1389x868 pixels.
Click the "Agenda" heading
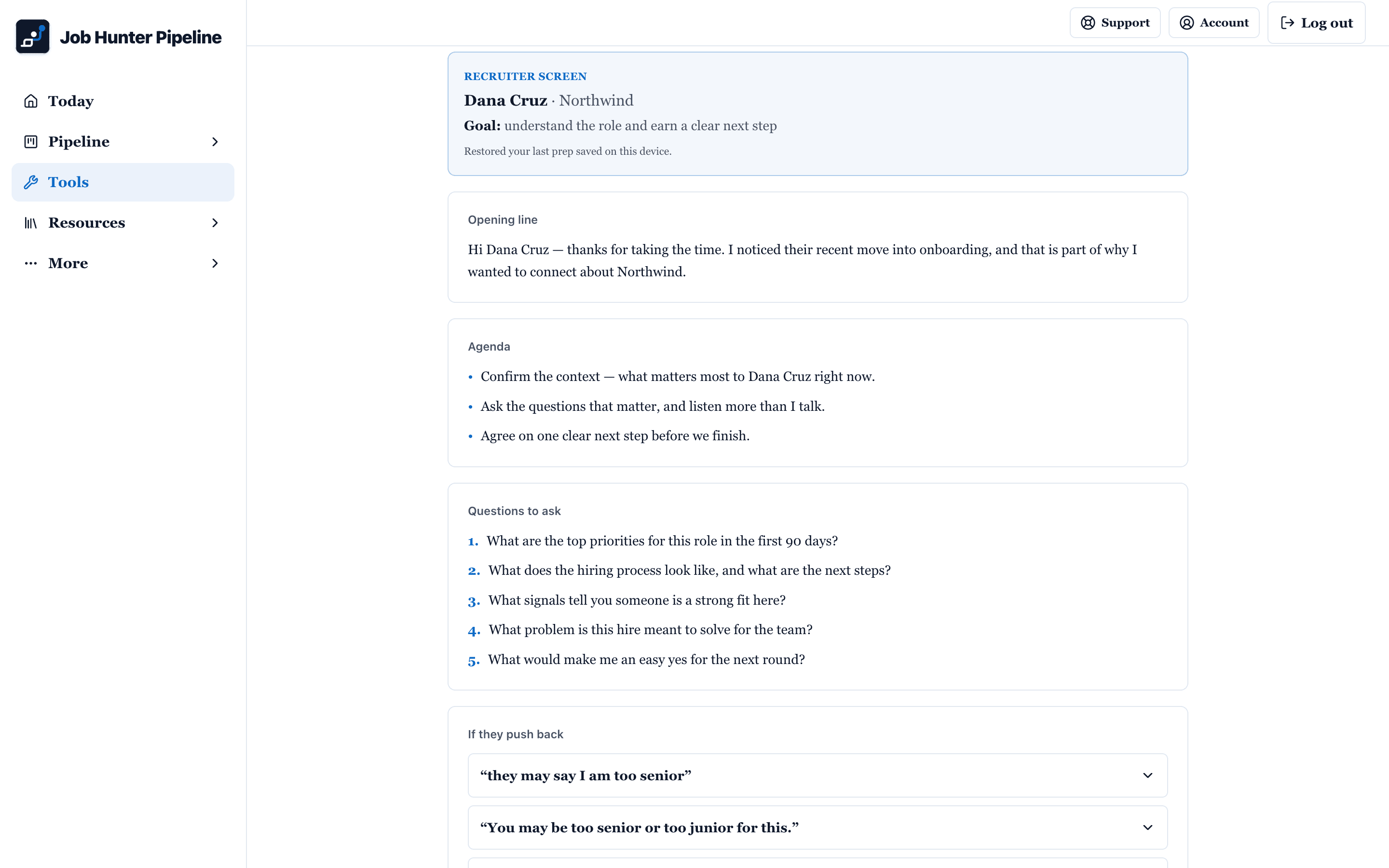[489, 347]
